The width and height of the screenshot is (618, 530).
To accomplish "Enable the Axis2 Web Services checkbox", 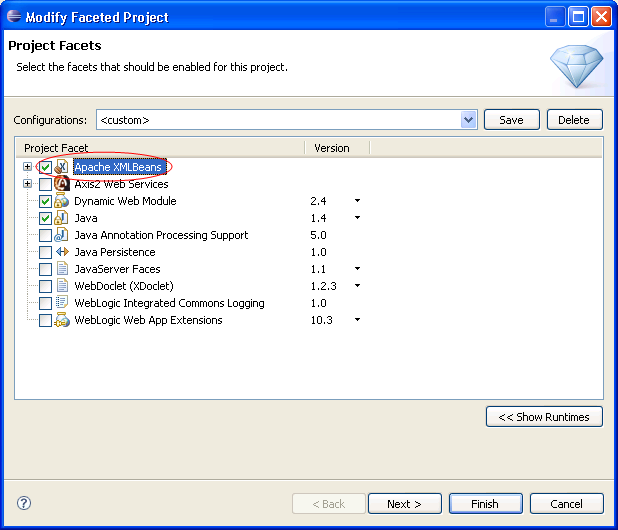I will click(x=45, y=184).
